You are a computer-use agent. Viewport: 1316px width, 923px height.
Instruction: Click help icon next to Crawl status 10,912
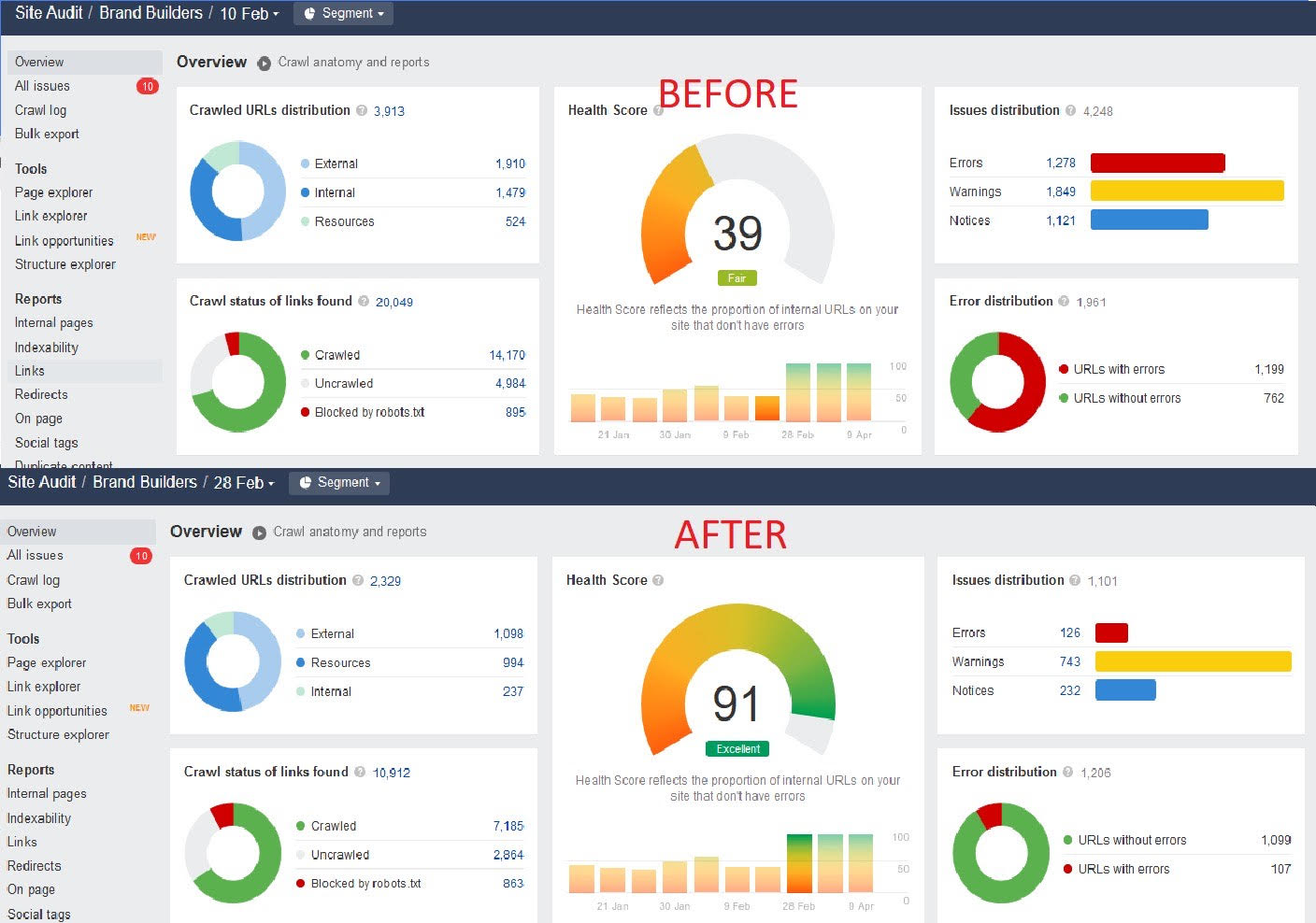[360, 772]
